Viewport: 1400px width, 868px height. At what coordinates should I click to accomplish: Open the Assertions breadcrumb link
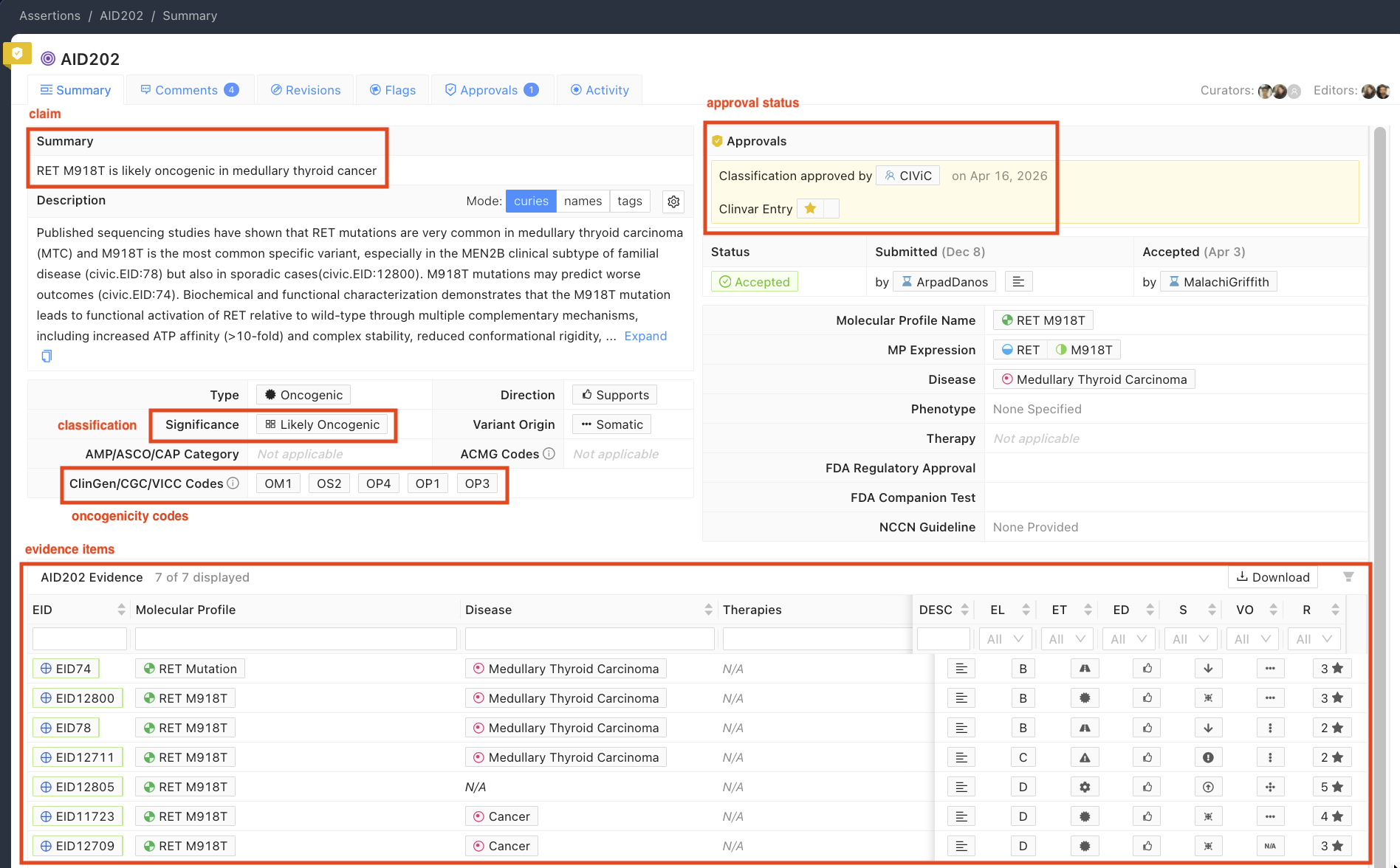click(49, 15)
